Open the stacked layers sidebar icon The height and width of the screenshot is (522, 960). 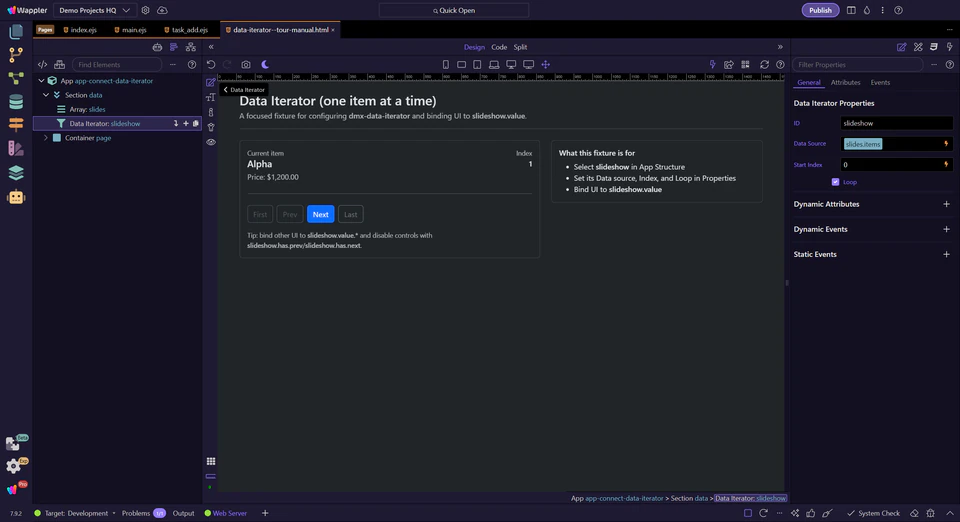(x=16, y=173)
